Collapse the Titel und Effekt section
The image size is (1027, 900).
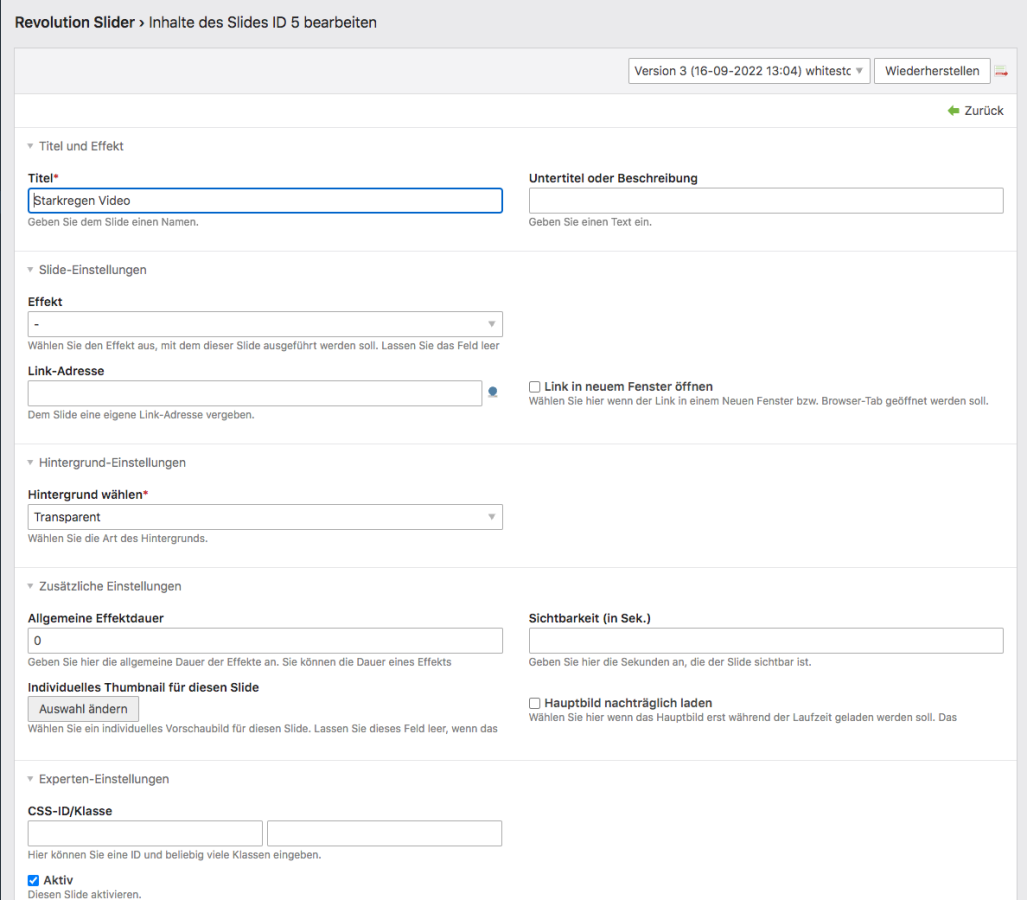tap(31, 146)
